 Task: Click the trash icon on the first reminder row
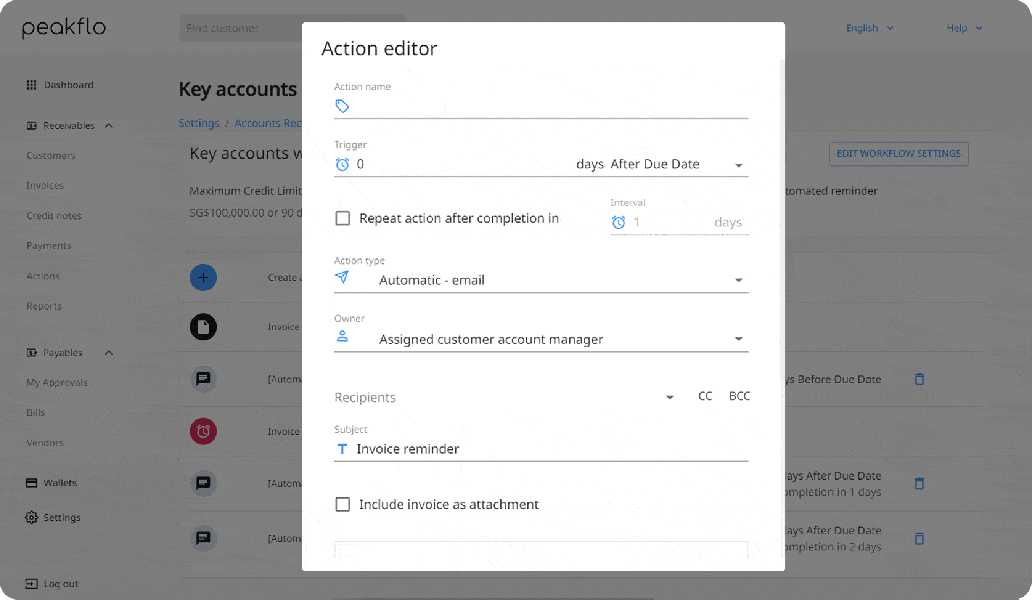click(919, 379)
